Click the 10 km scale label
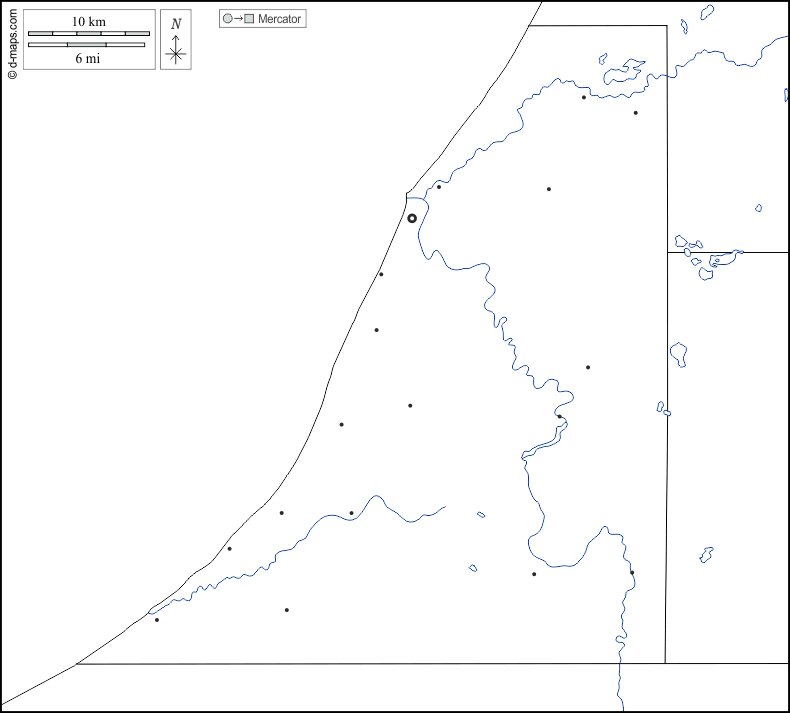The width and height of the screenshot is (790, 713). click(89, 22)
